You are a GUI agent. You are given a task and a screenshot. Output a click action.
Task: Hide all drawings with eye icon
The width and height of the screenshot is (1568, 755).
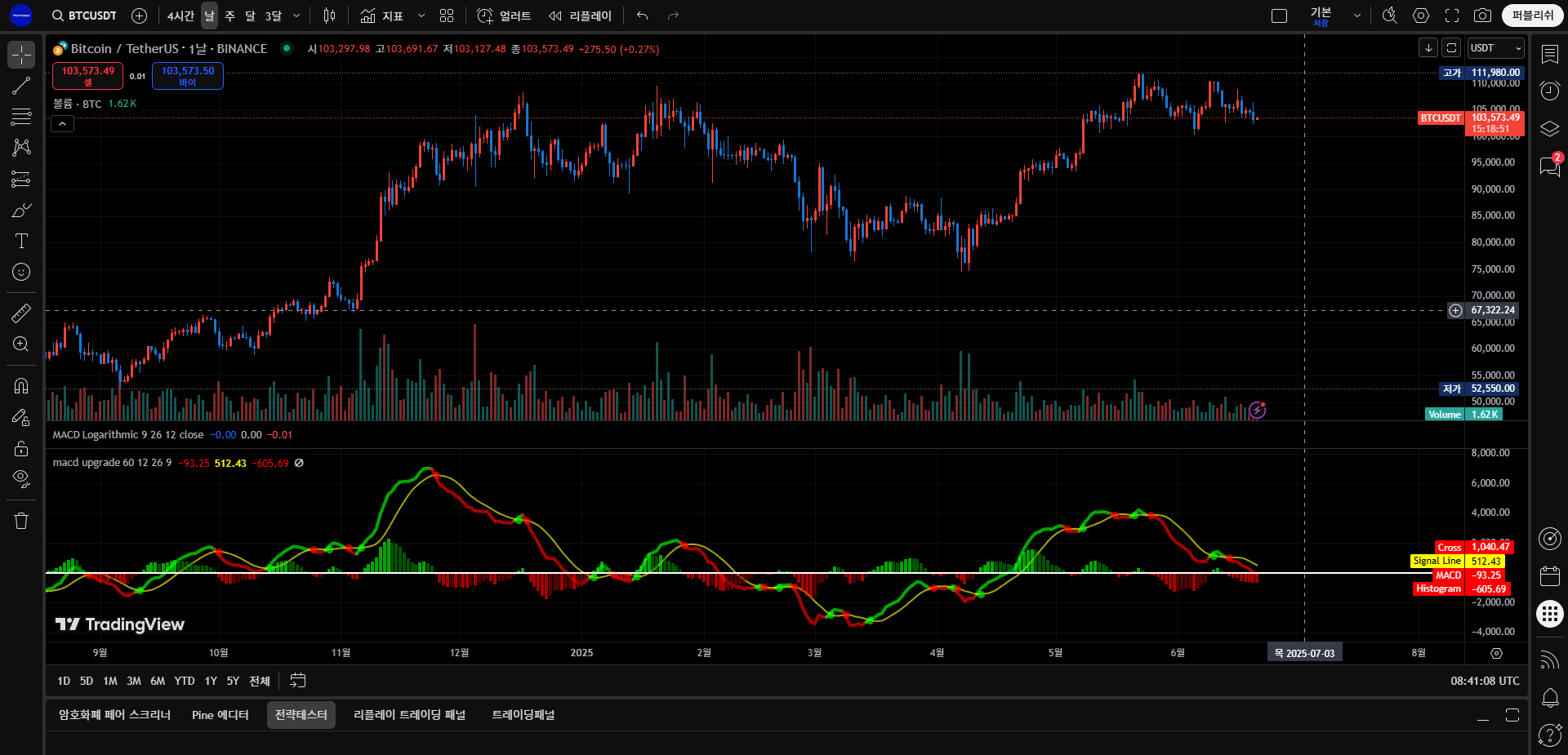pos(21,478)
